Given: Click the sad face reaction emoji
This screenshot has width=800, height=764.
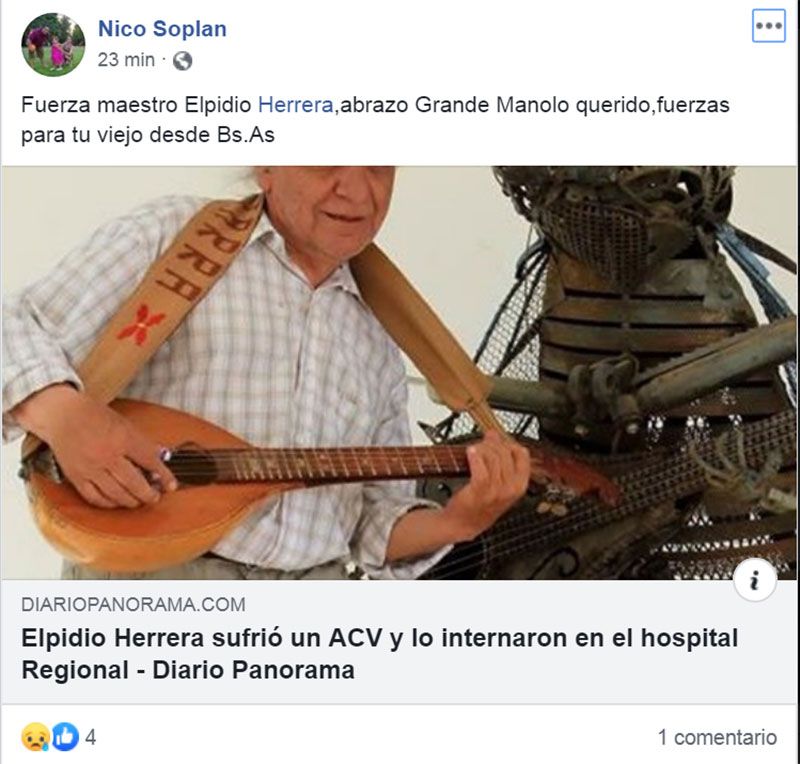Looking at the screenshot, I should [x=35, y=737].
